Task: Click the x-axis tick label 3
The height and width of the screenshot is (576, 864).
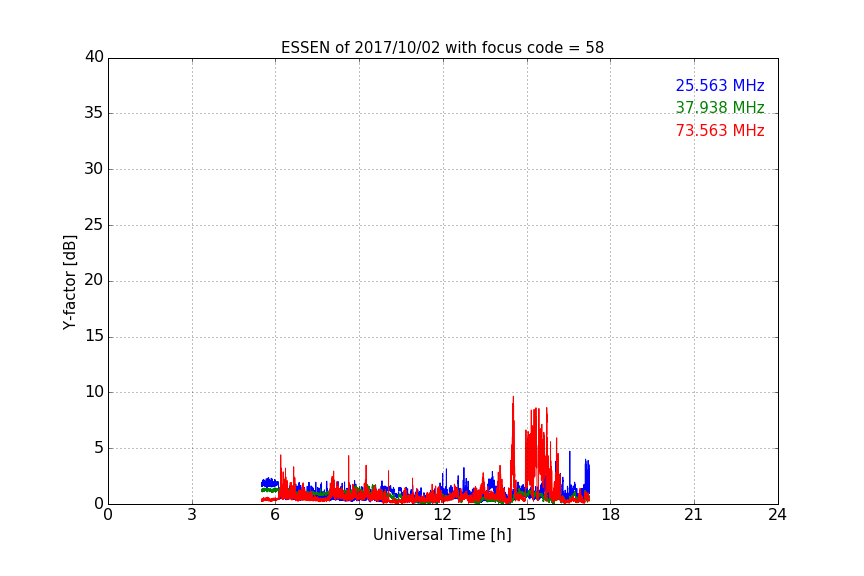Action: pos(192,515)
